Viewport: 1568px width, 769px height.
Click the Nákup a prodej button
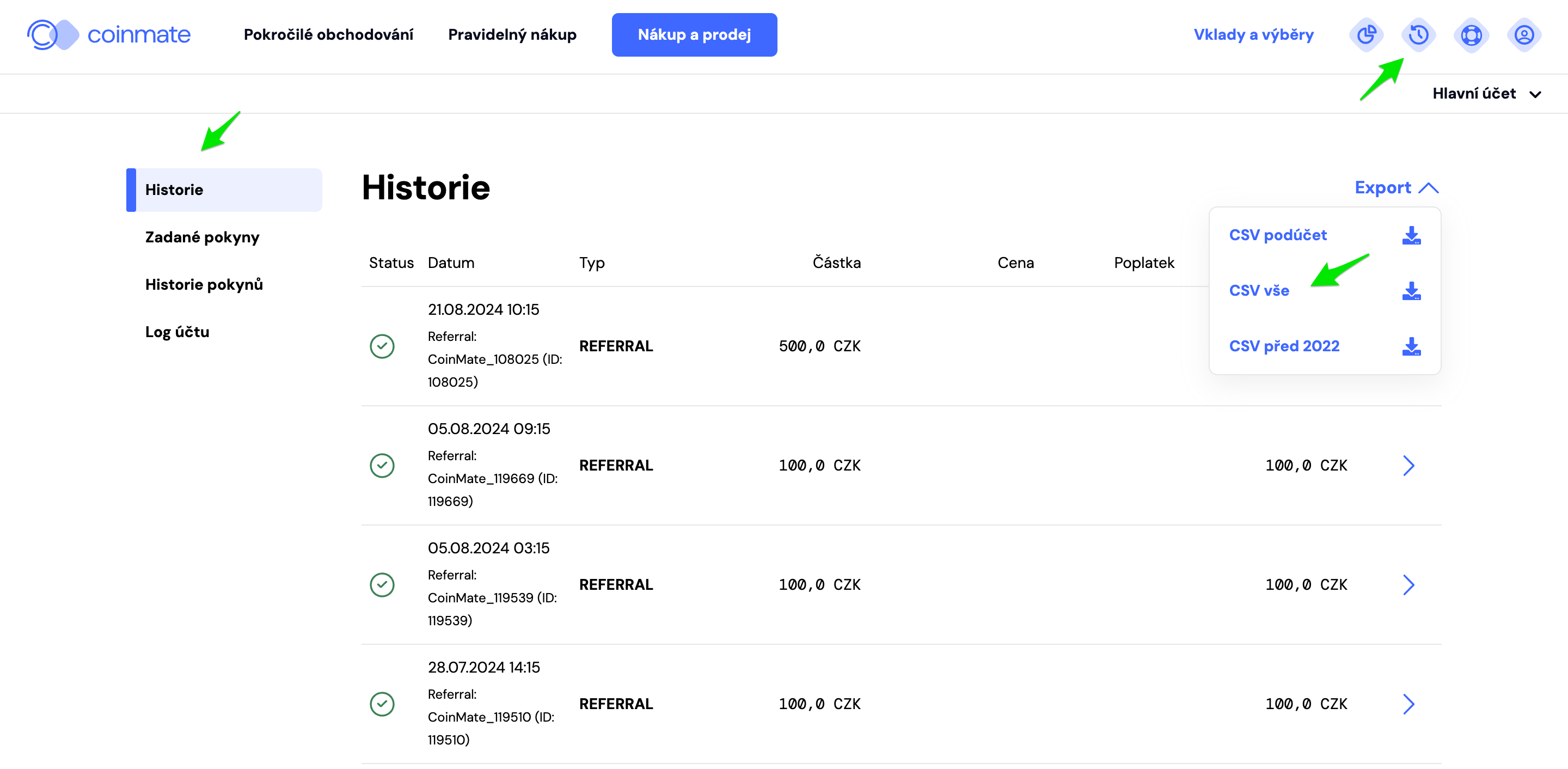(x=695, y=35)
